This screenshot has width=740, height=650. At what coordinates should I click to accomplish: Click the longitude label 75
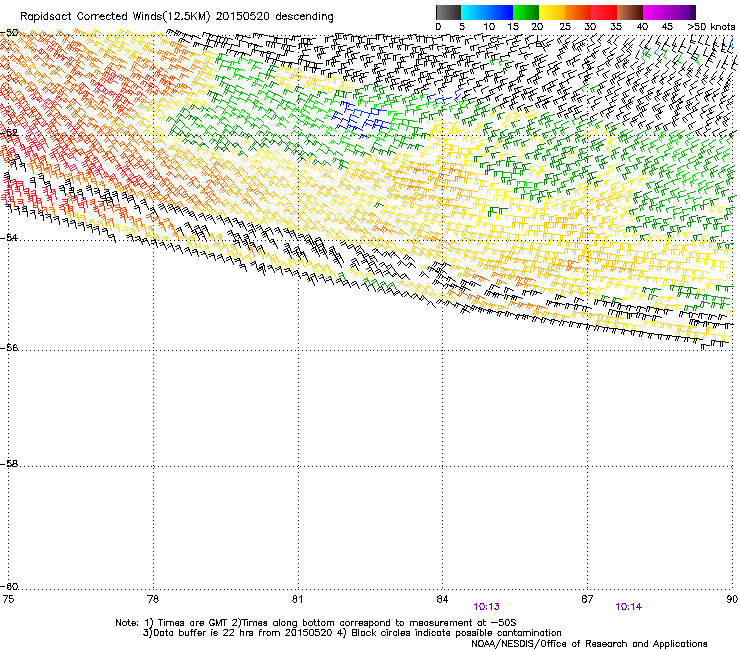coord(8,599)
